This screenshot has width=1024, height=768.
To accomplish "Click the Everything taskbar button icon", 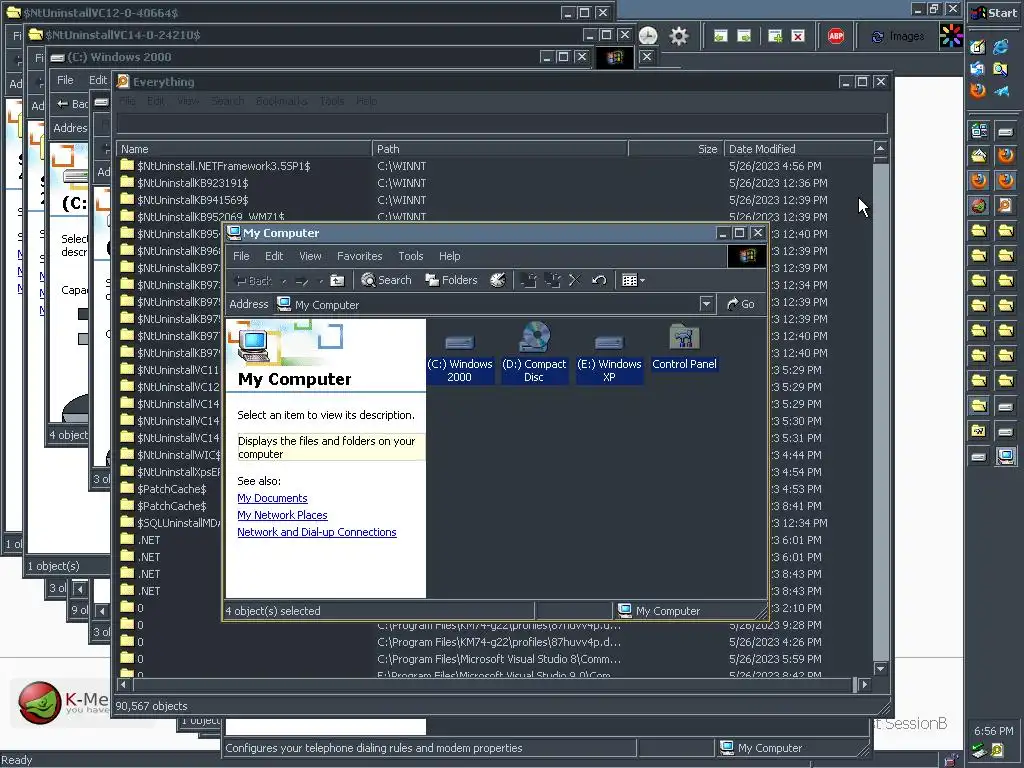I will pos(1005,206).
